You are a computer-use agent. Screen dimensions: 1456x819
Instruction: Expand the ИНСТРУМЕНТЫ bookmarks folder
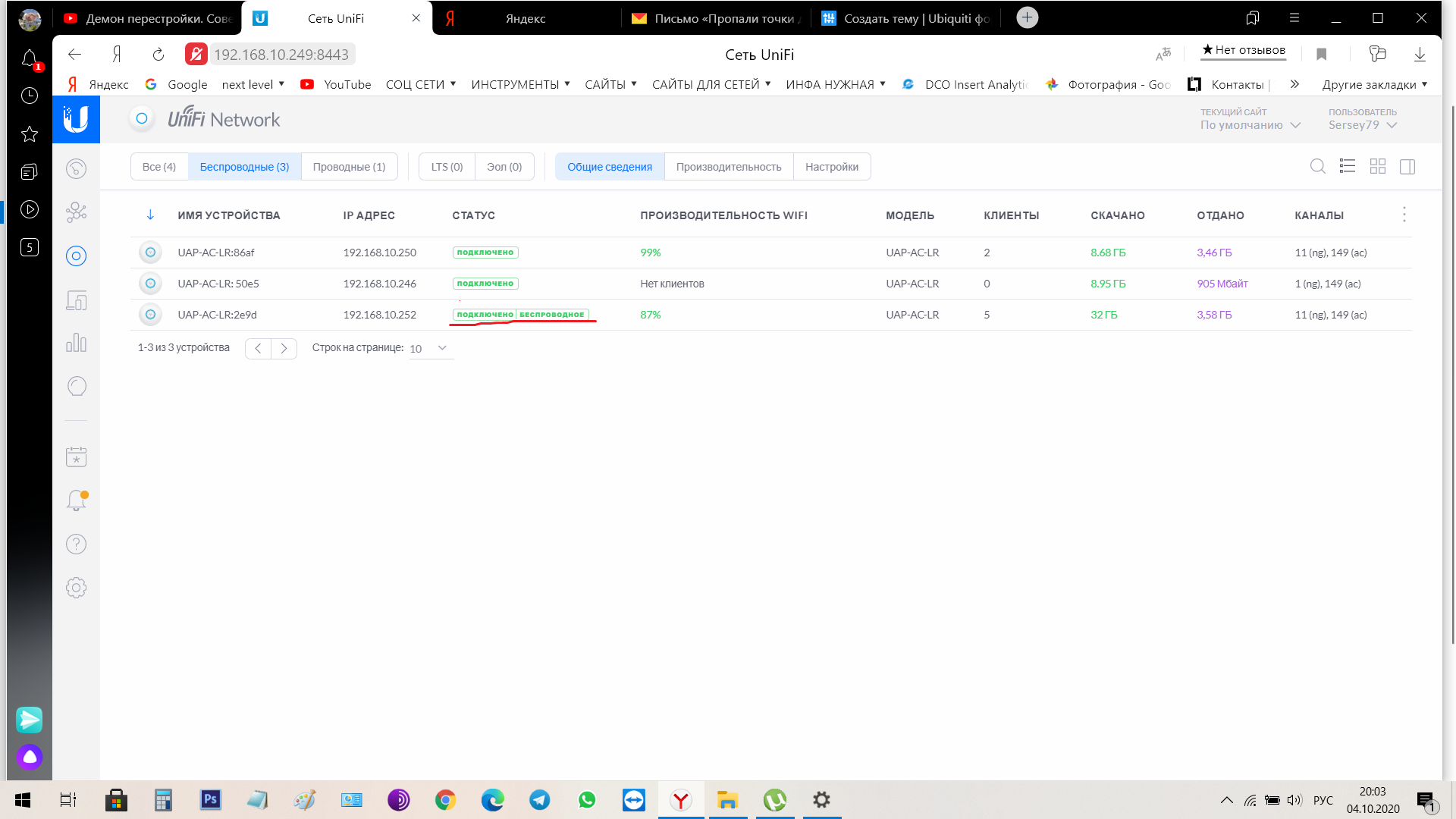pos(520,84)
